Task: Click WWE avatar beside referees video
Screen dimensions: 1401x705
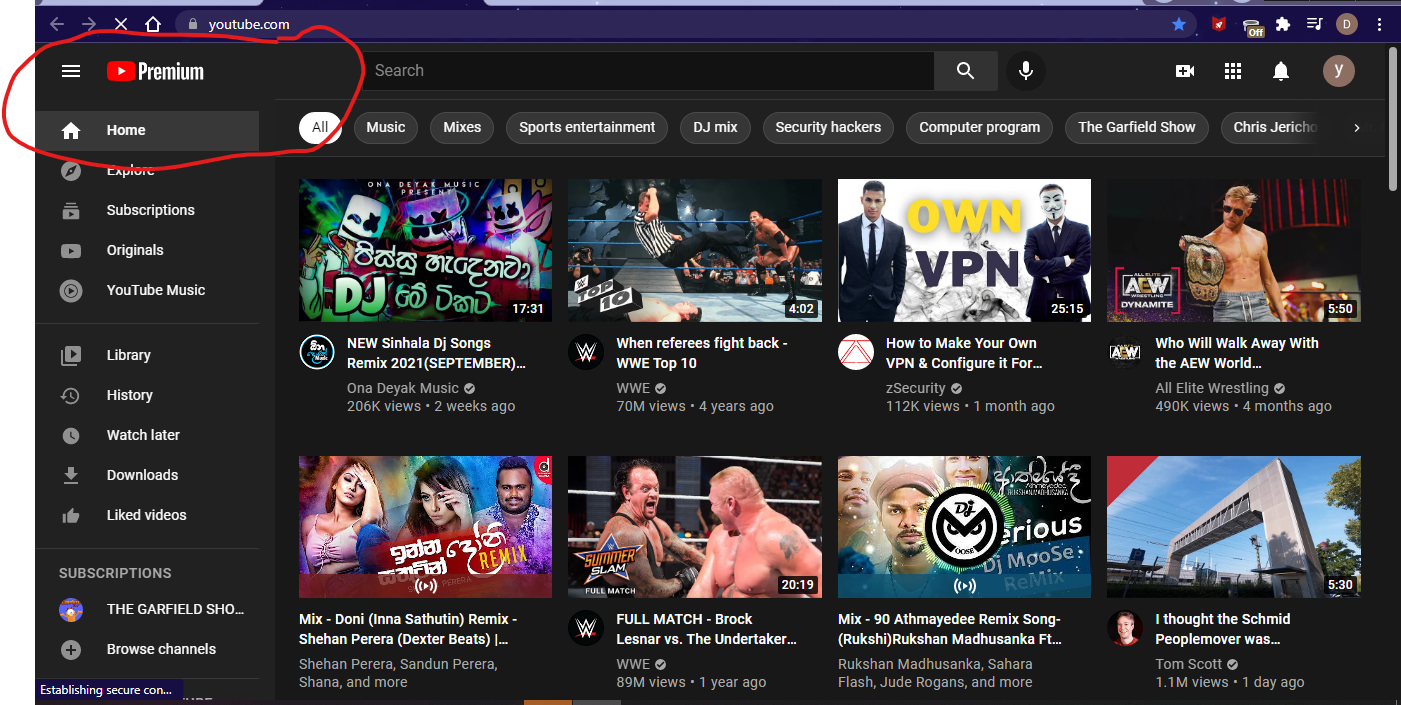Action: (x=586, y=352)
